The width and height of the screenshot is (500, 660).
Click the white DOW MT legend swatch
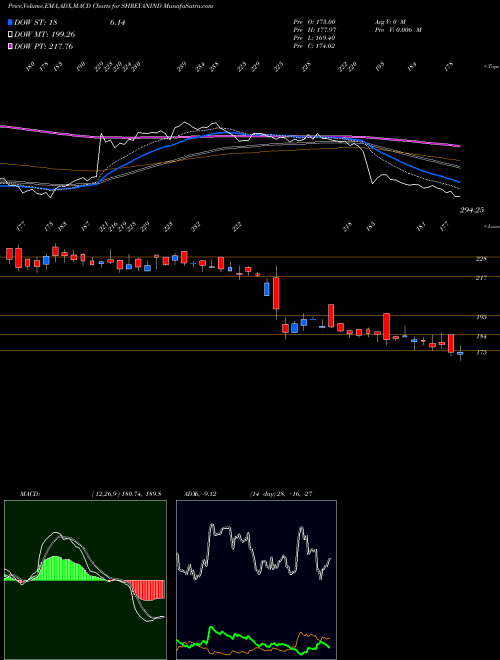tap(11, 35)
